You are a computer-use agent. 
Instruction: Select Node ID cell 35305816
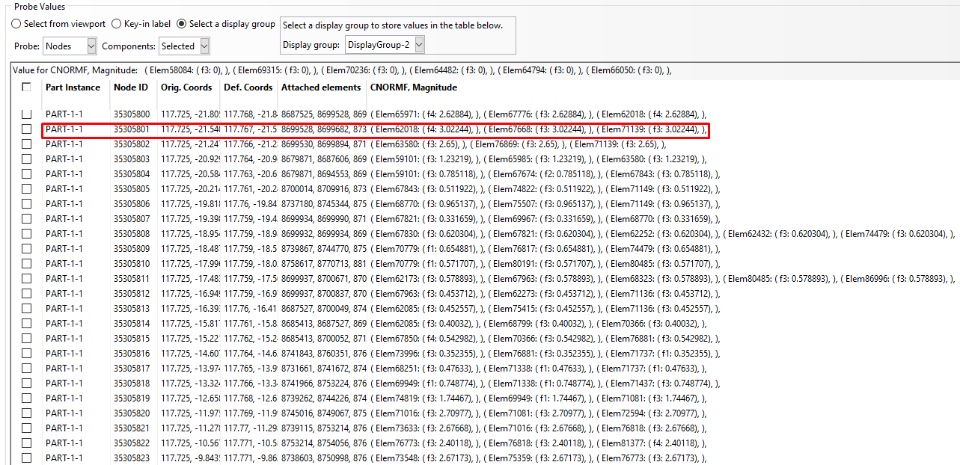132,353
